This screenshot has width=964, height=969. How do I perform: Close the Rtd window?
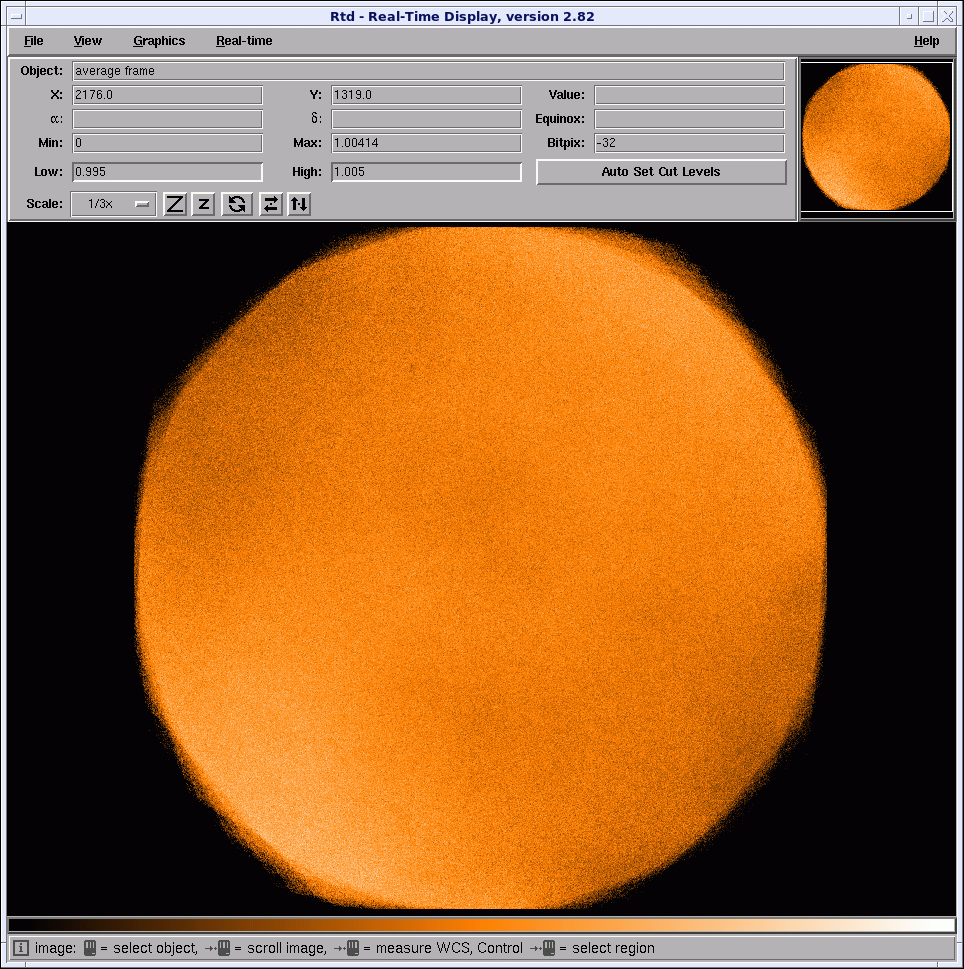947,16
